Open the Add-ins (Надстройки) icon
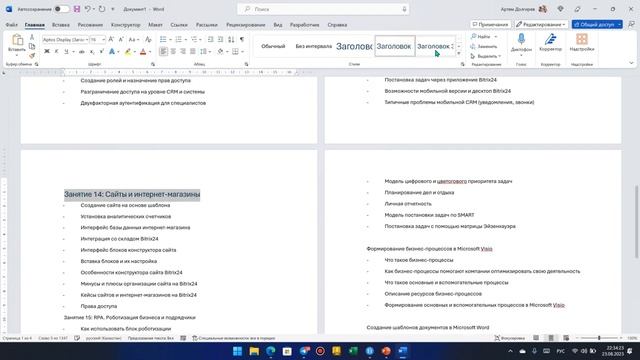640x360 pixels. pos(582,39)
